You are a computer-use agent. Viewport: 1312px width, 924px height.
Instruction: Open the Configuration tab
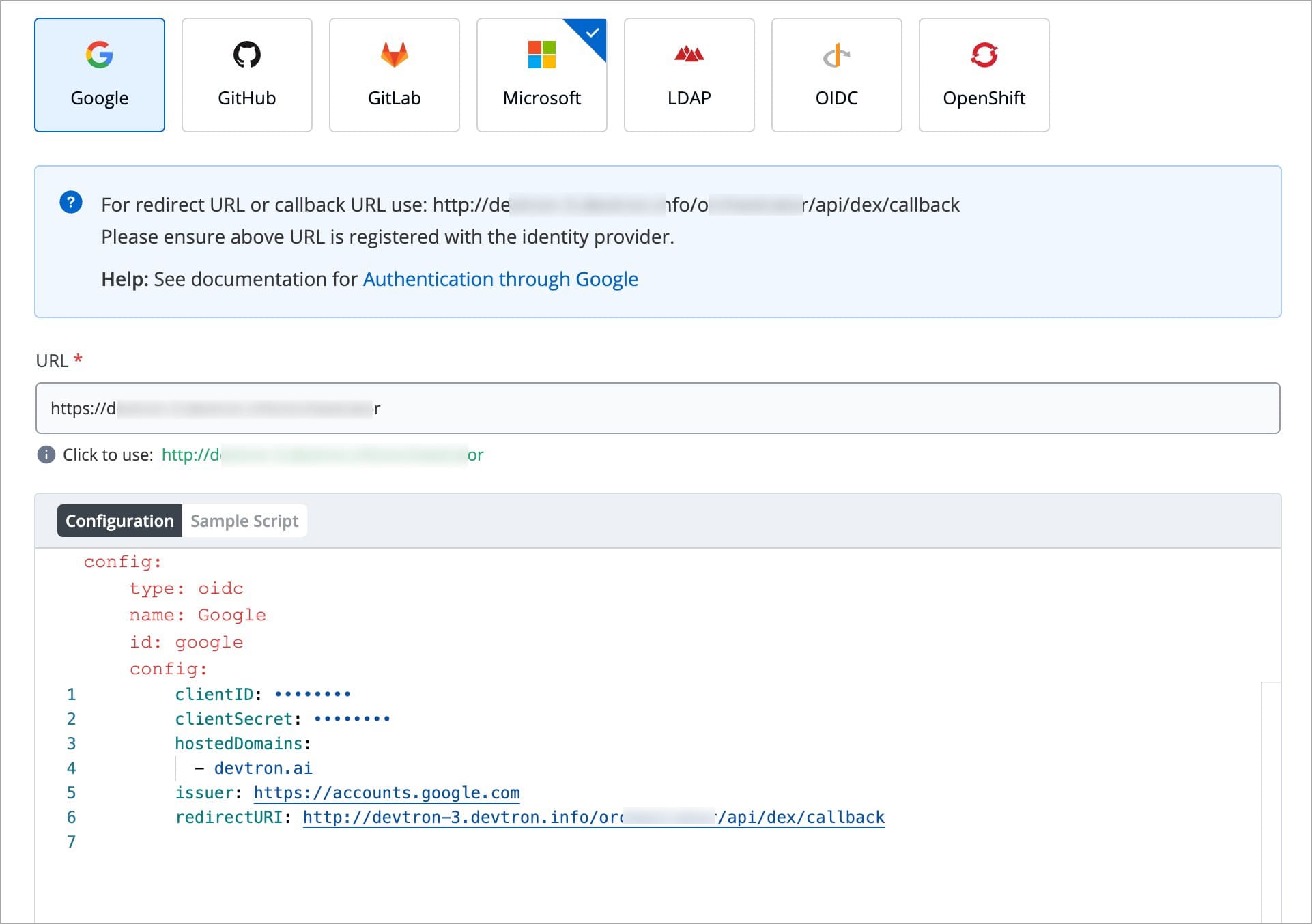[119, 521]
